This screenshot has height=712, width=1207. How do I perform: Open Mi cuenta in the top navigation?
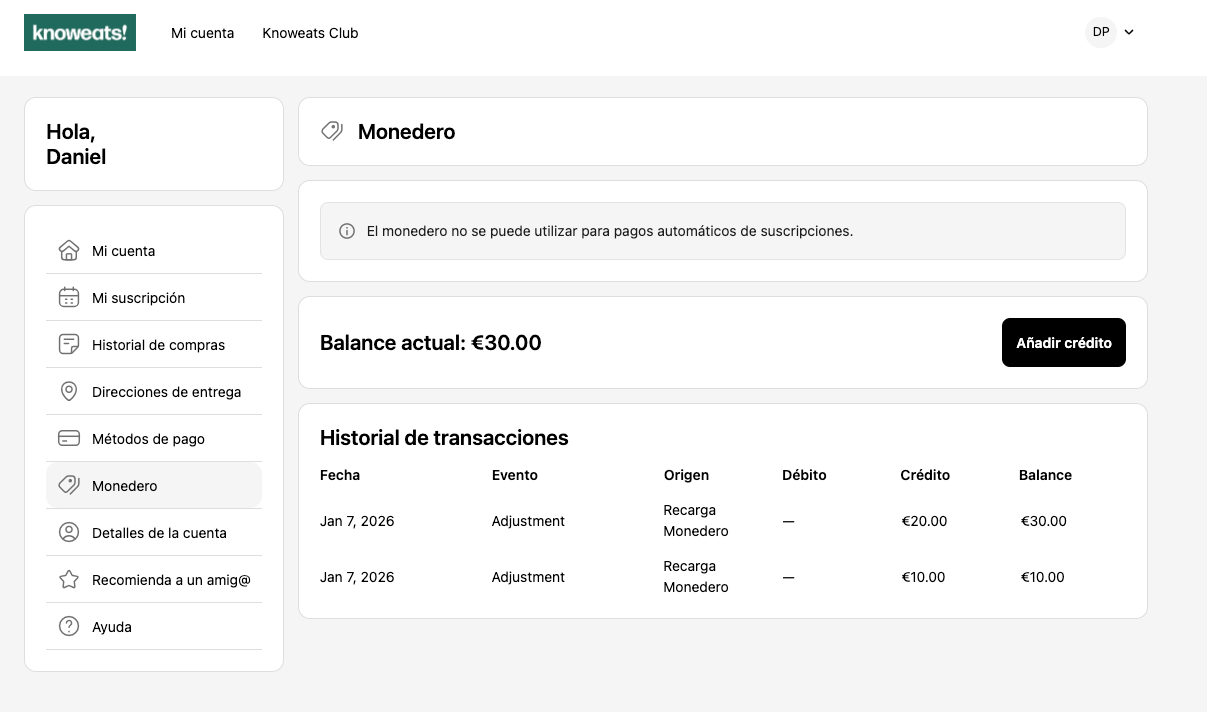pos(202,33)
